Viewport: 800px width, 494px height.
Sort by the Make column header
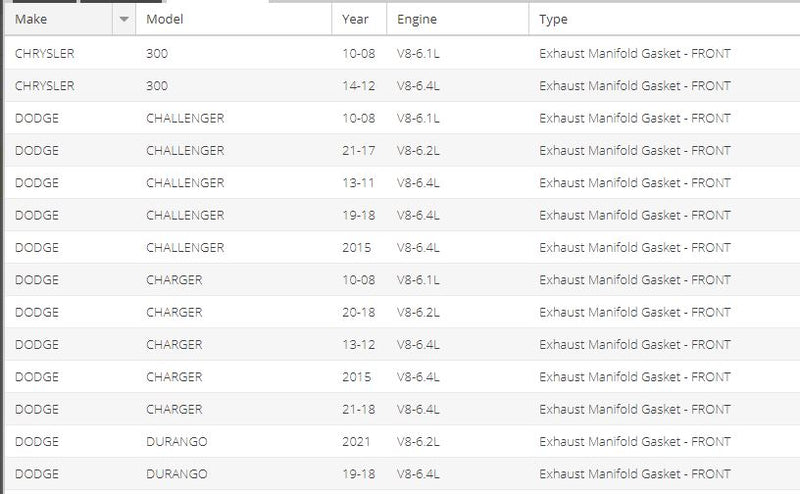(x=59, y=19)
